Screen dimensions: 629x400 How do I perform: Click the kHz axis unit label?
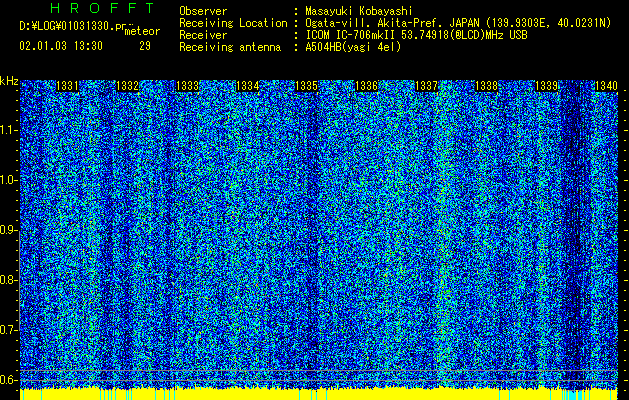tap(9, 81)
